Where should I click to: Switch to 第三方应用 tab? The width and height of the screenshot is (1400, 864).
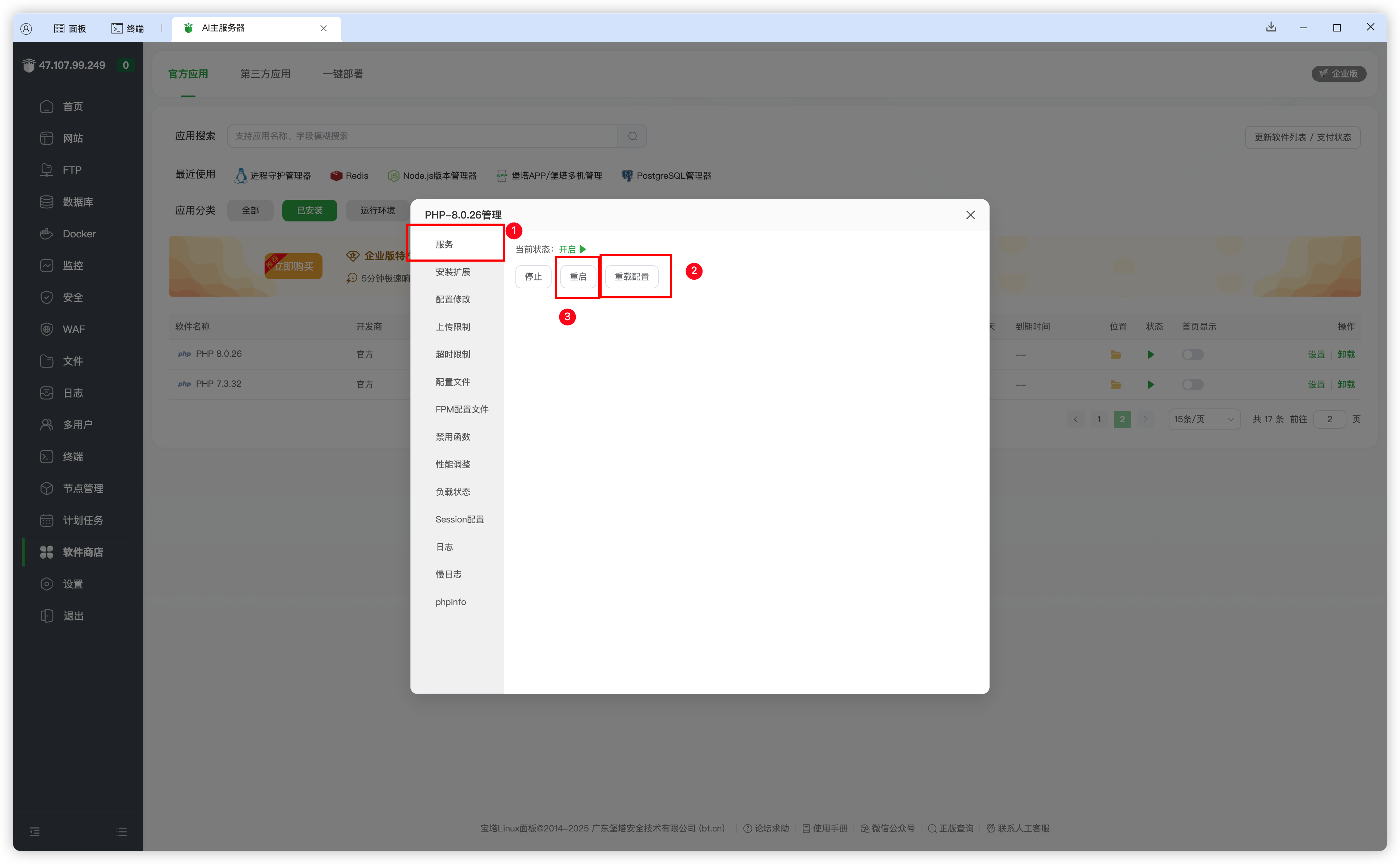tap(265, 74)
